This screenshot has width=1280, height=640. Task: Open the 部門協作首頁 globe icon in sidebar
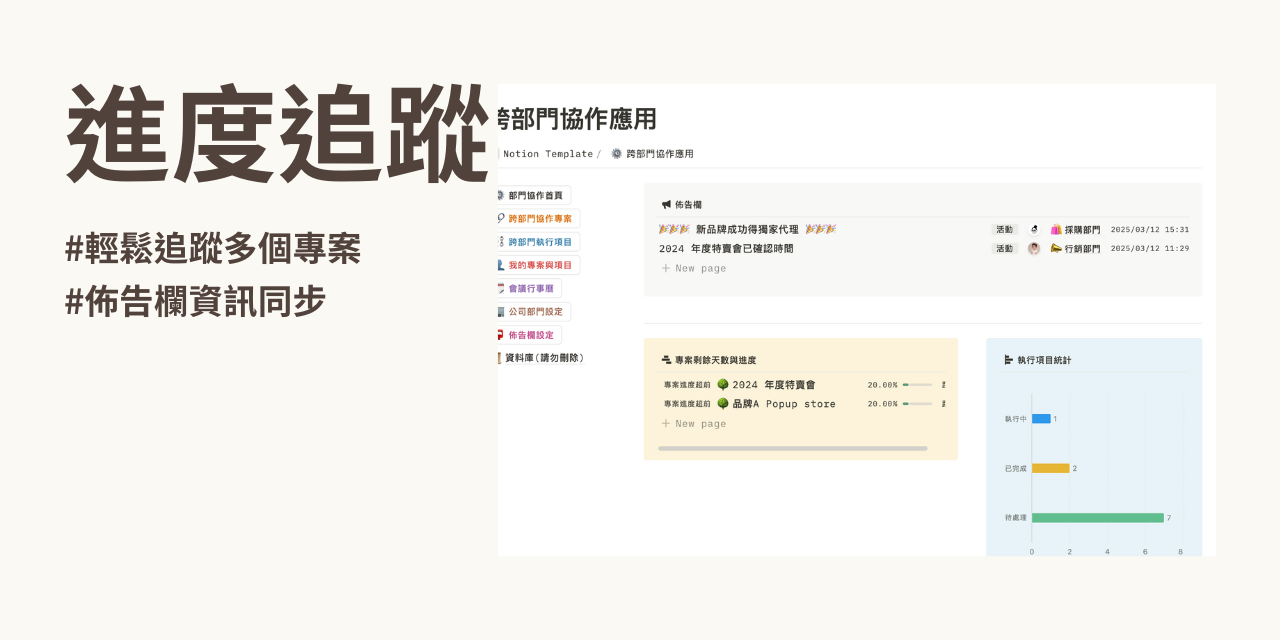coord(499,194)
